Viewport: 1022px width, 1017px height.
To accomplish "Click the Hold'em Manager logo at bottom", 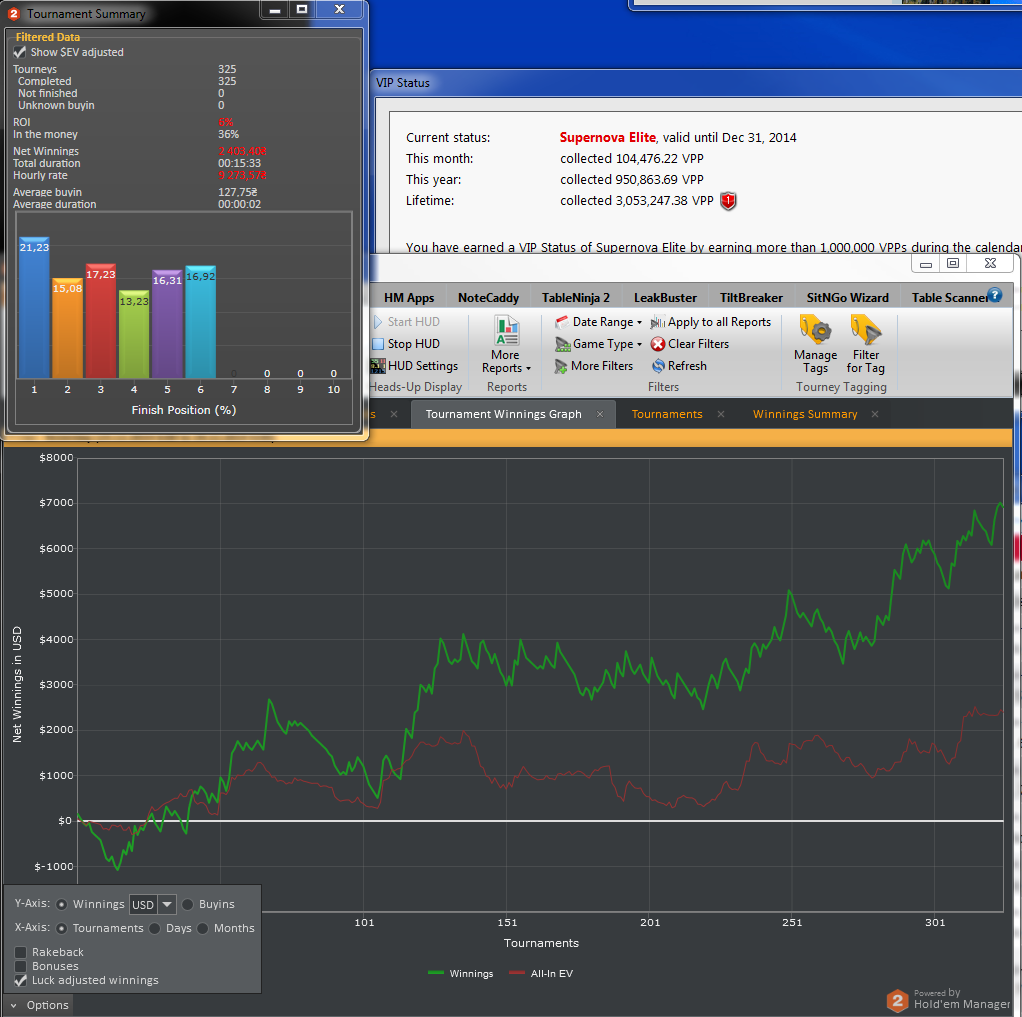I will tap(898, 1001).
